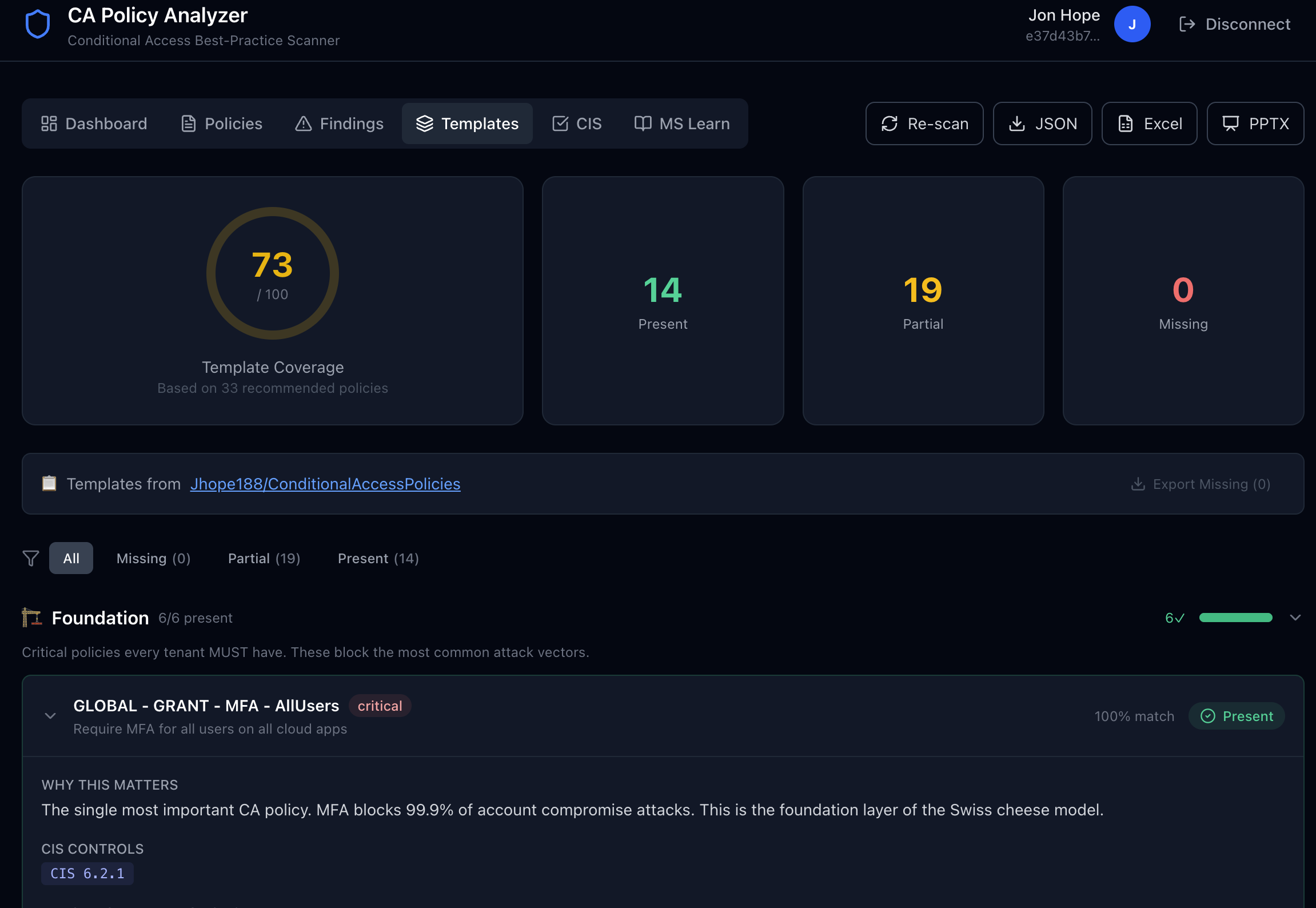Image resolution: width=1316 pixels, height=908 pixels.
Task: Click the blue J user avatar
Action: click(1132, 24)
